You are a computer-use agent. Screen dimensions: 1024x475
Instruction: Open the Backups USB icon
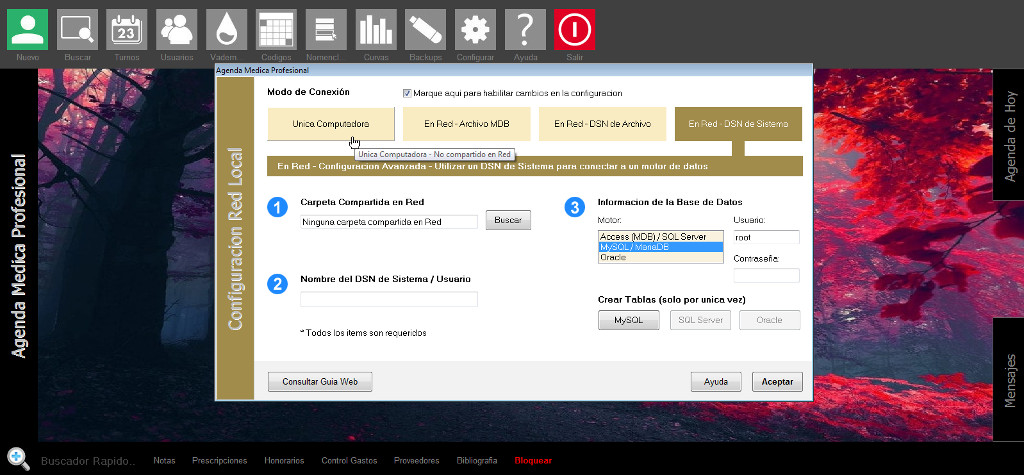(x=425, y=29)
